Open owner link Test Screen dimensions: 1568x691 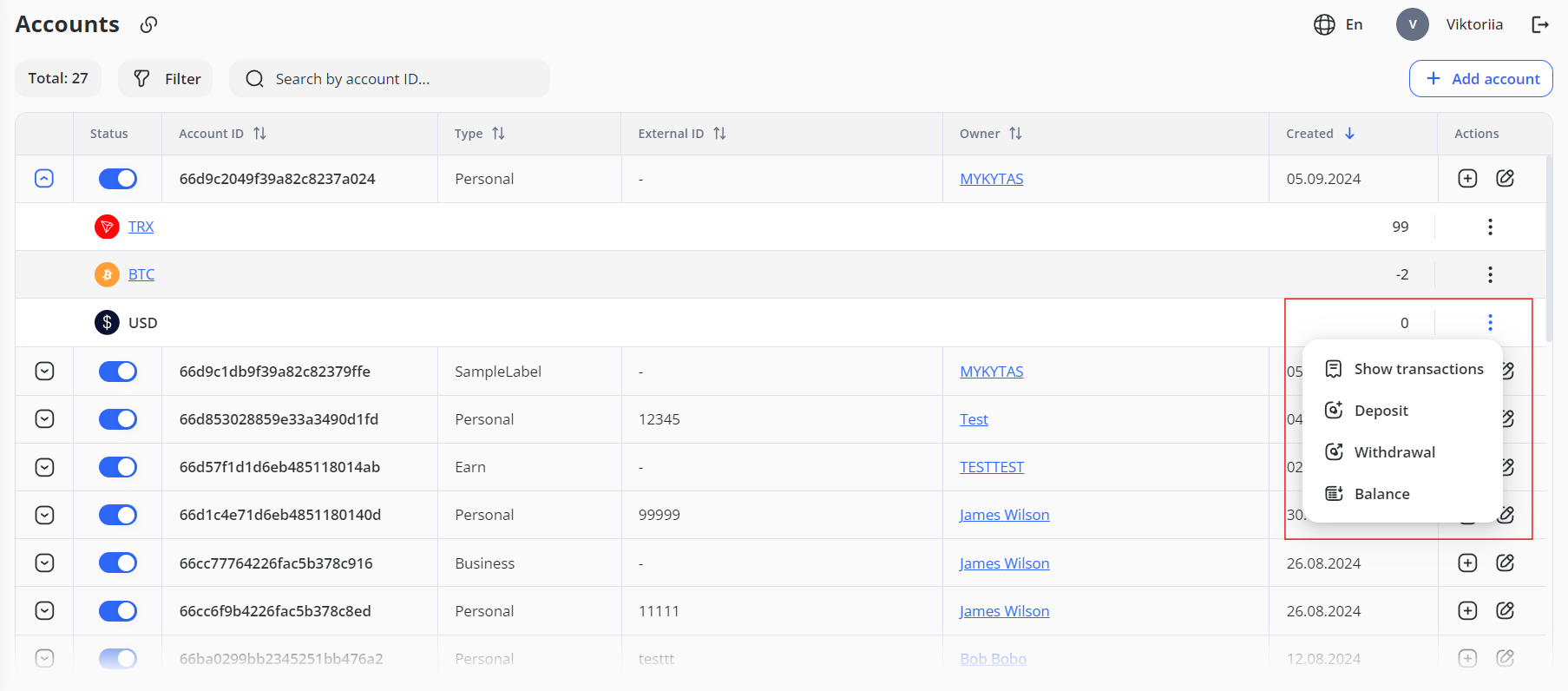974,419
